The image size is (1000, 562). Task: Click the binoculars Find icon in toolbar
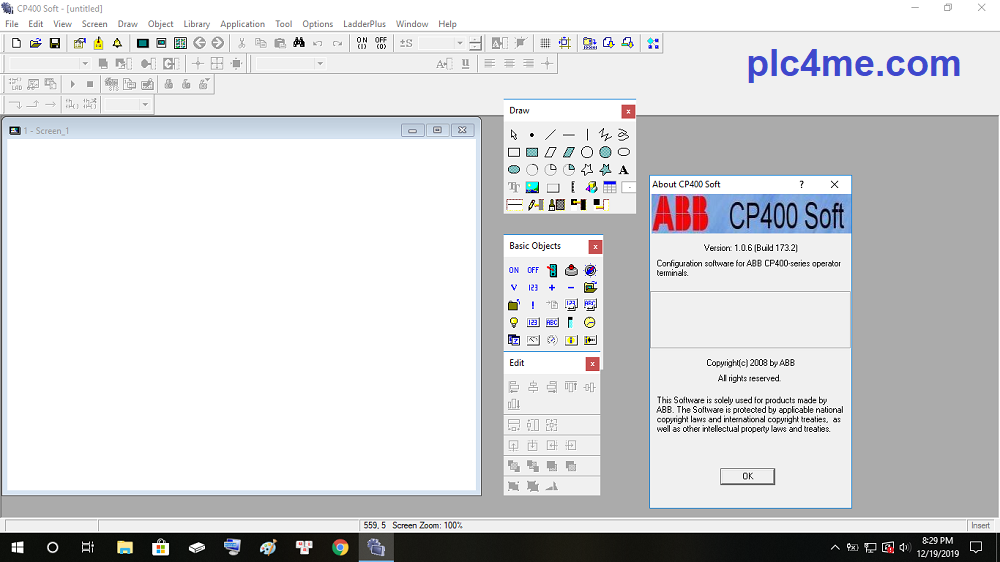pos(298,43)
